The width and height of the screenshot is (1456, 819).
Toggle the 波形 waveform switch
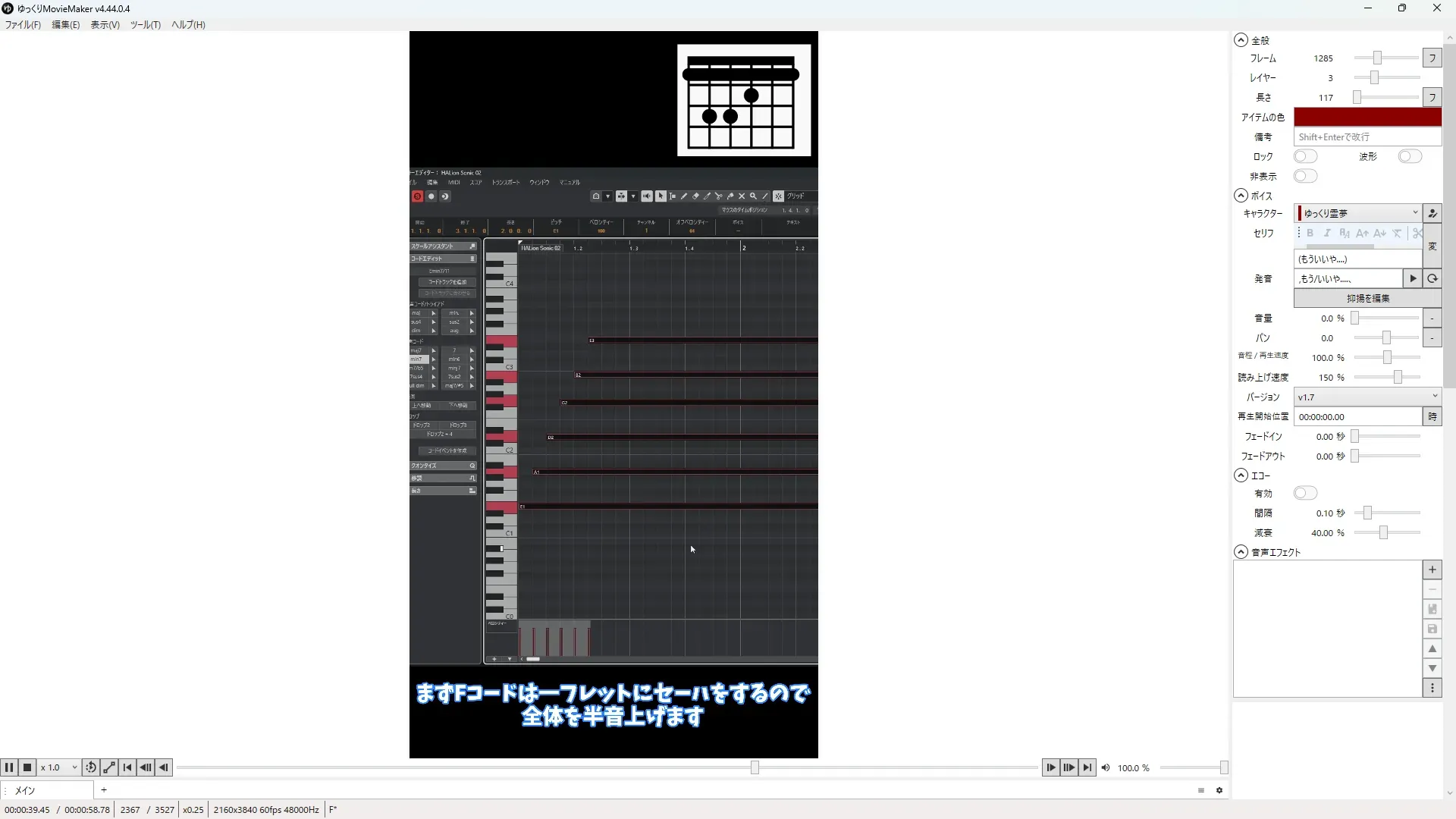click(x=1410, y=156)
